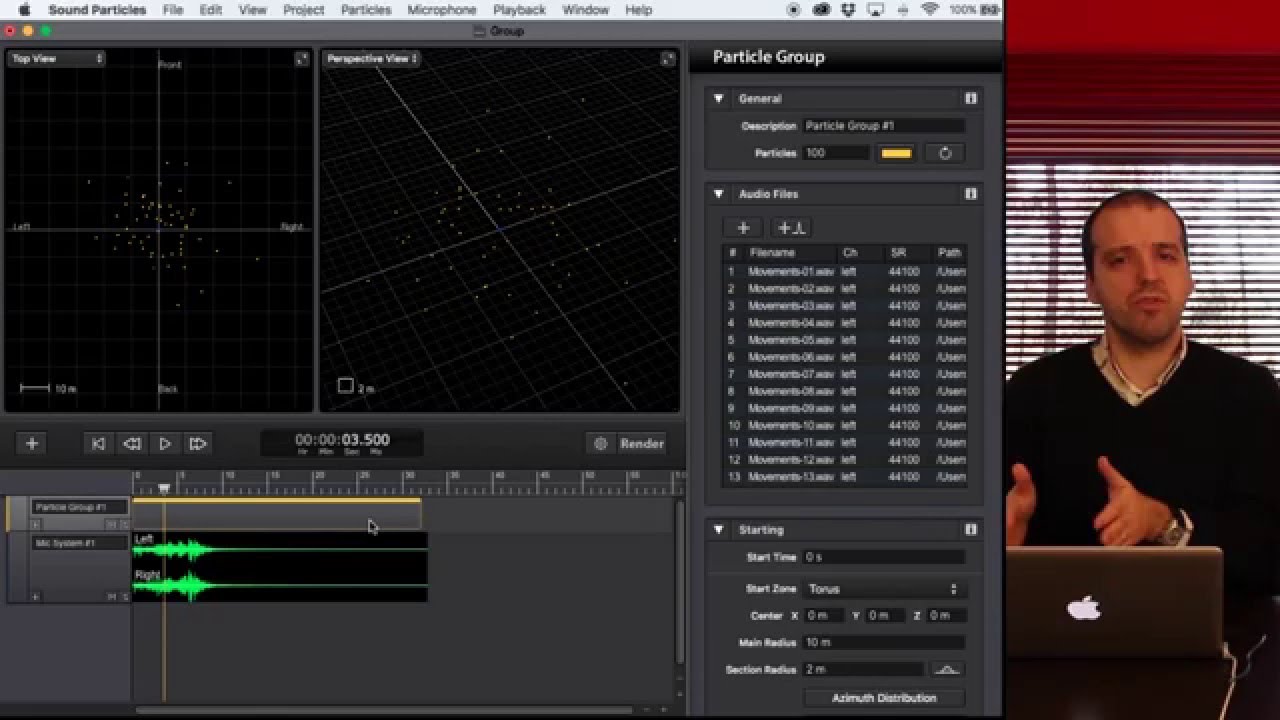Viewport: 1280px width, 720px height.
Task: Open the Playback menu
Action: 519,10
